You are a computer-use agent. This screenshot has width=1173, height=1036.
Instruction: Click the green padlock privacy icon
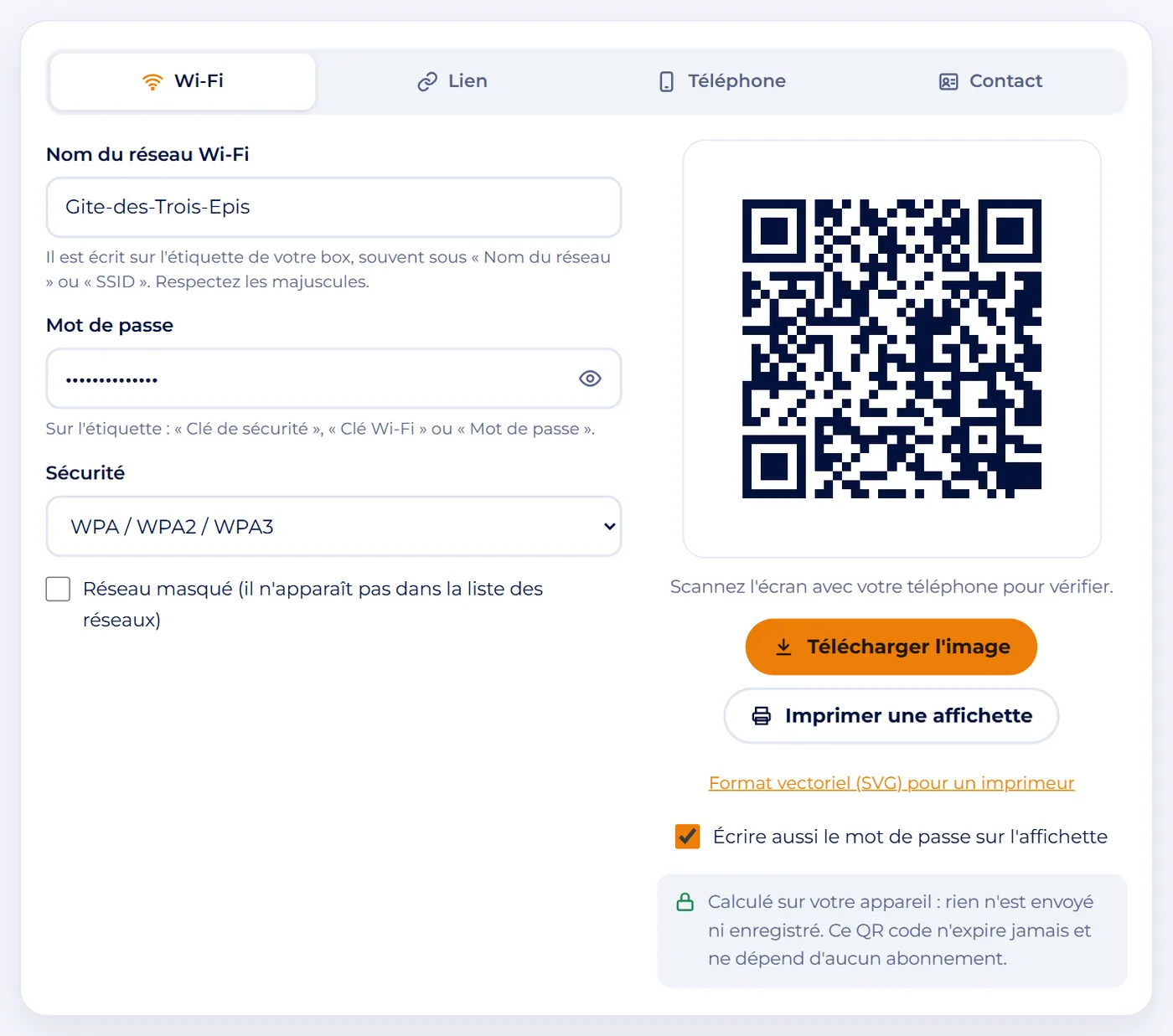coord(685,902)
